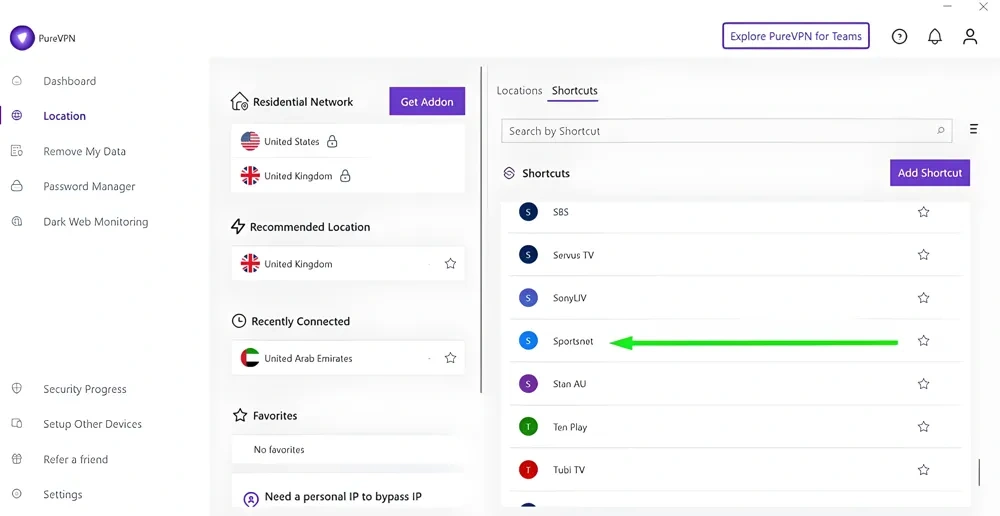Image resolution: width=1000 pixels, height=516 pixels.
Task: Favorite the Tubi TV shortcut star
Action: [923, 470]
